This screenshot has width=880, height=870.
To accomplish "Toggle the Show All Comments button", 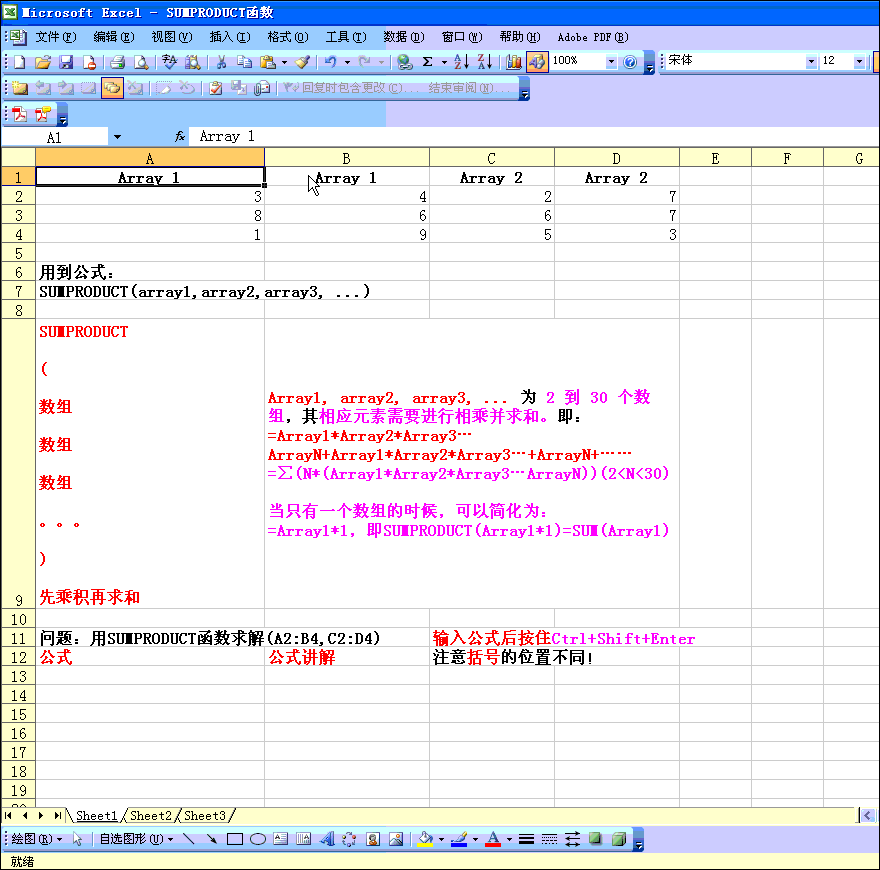I will [x=112, y=88].
